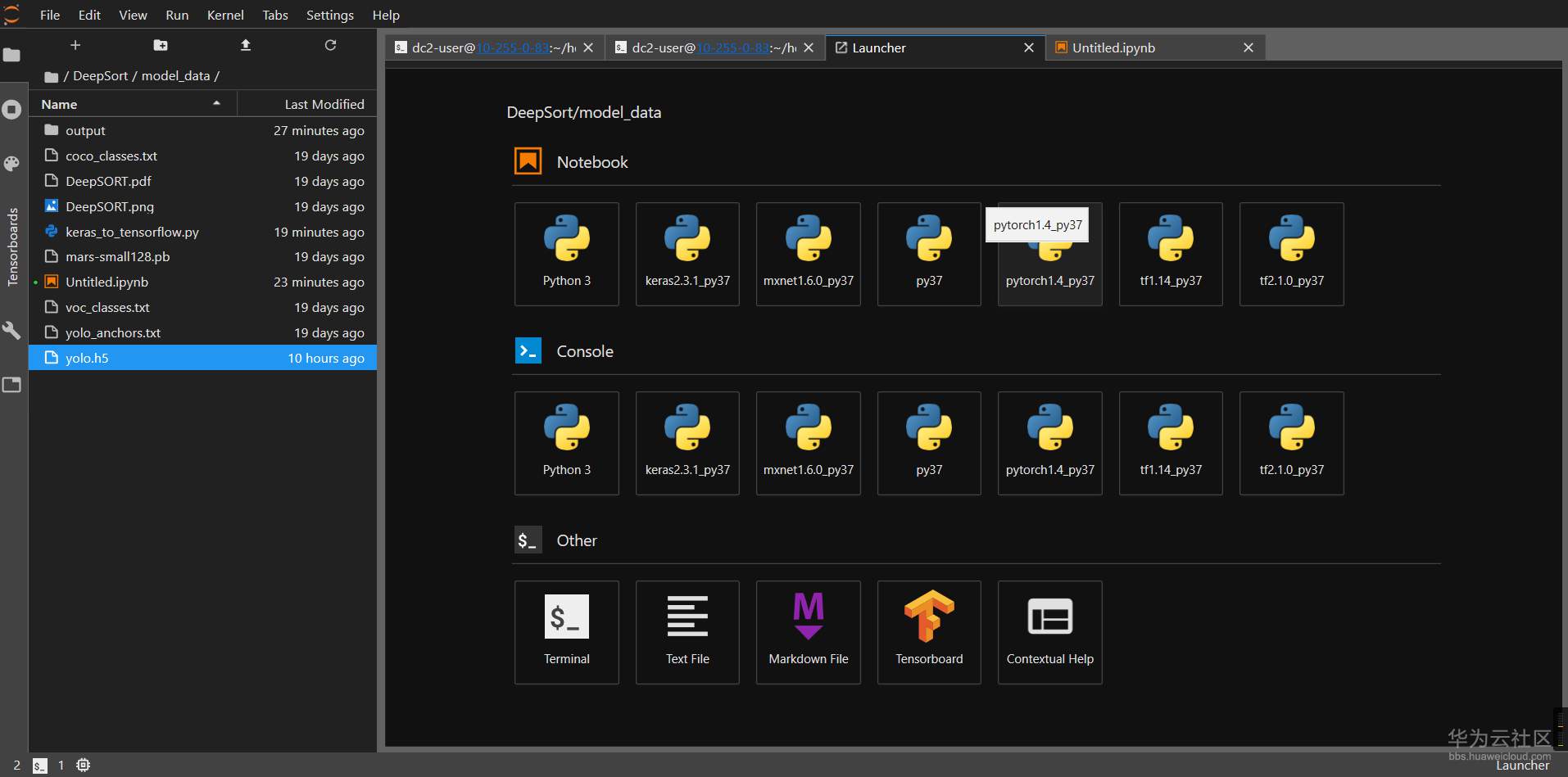Start a tf1.14_py37 console
Screen dimensions: 1568x777
point(1171,443)
